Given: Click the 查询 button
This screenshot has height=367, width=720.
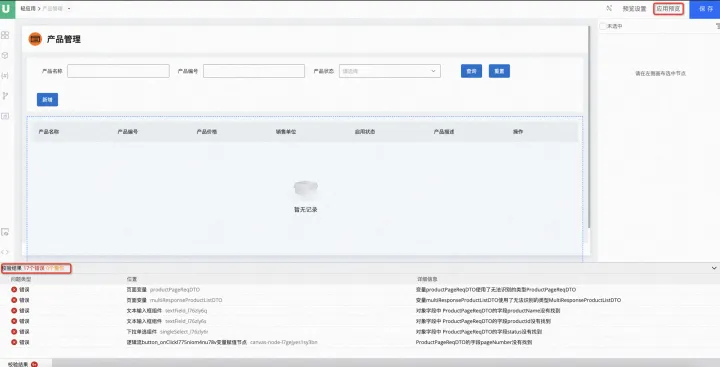Looking at the screenshot, I should pyautogui.click(x=471, y=71).
